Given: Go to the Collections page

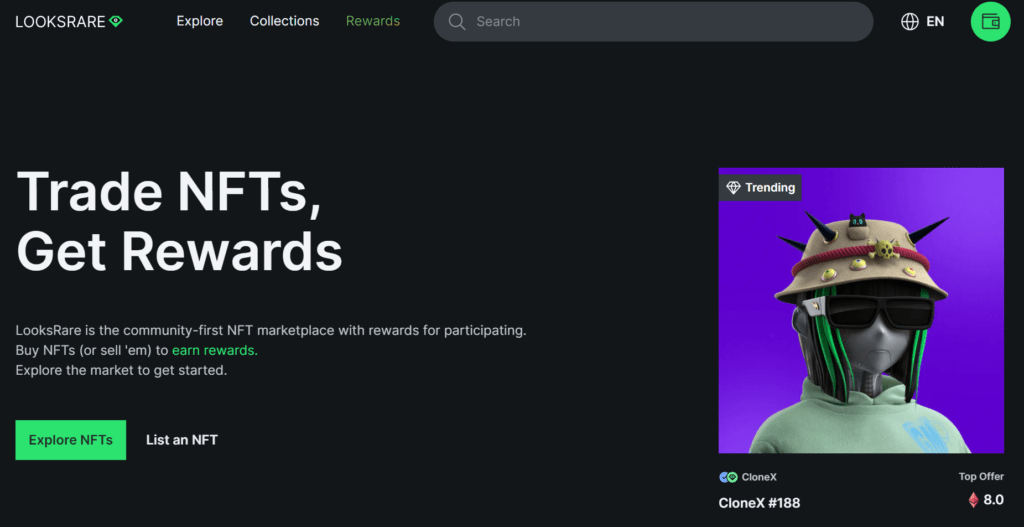Looking at the screenshot, I should tap(285, 21).
